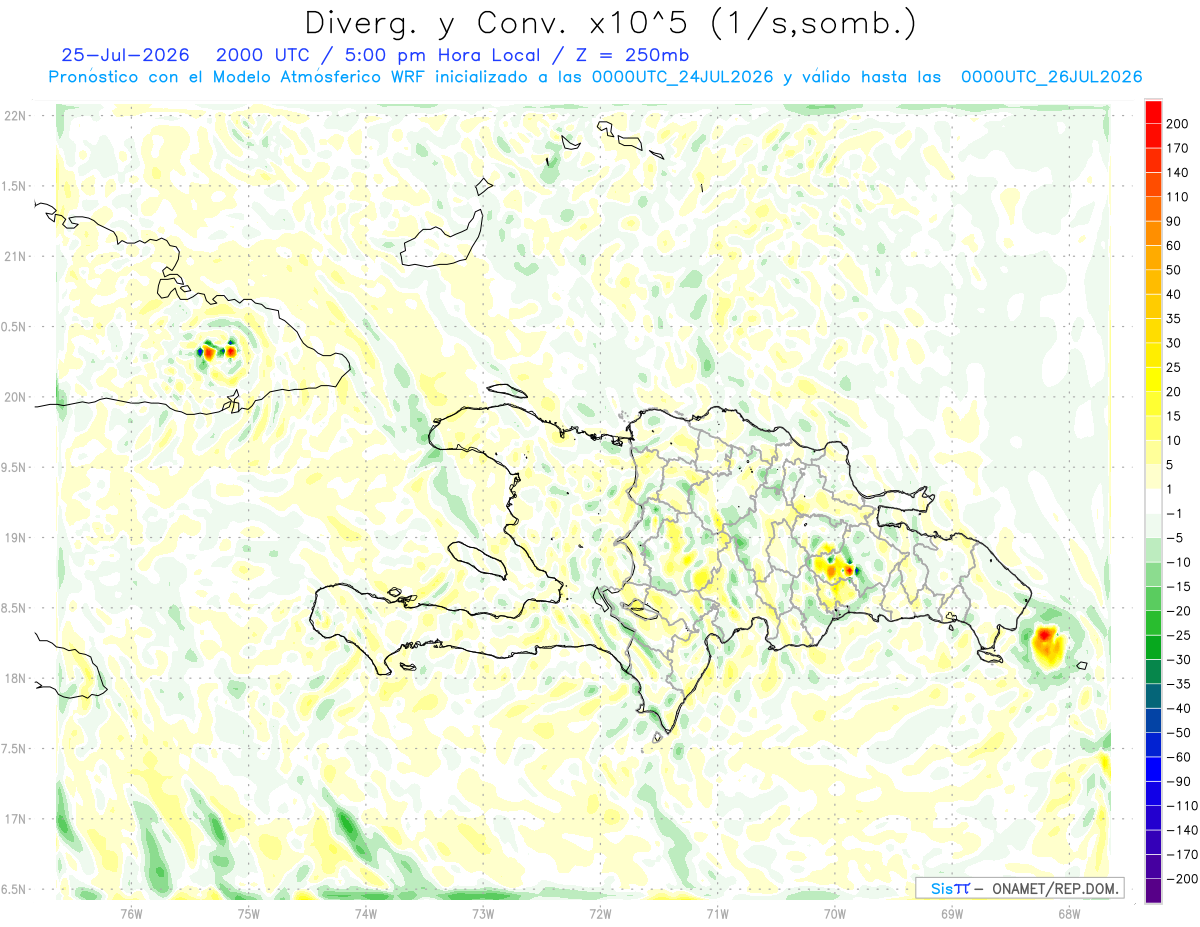The image size is (1200, 927).
Task: Click the positive '170' color scale label
Action: click(x=1178, y=148)
